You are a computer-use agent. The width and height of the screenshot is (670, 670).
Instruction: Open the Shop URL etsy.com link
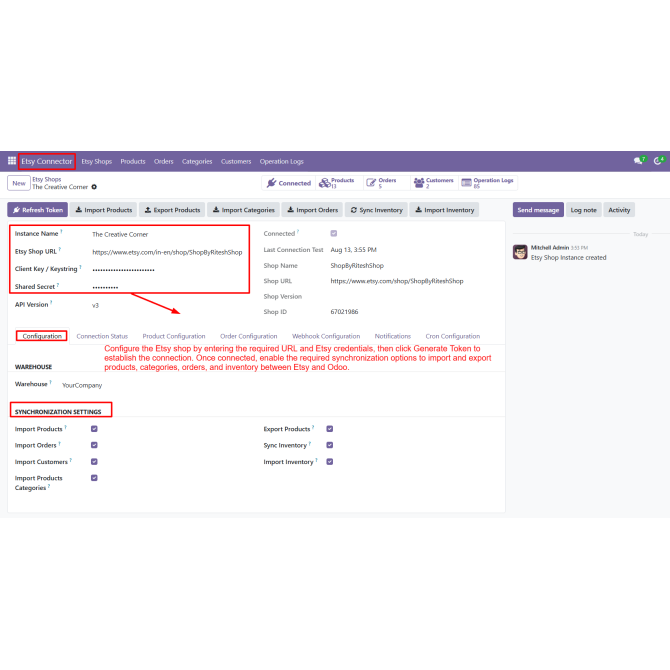397,281
